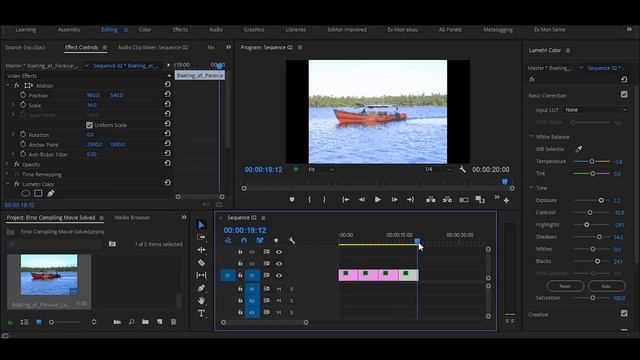The width and height of the screenshot is (640, 360).
Task: Open Graphics workspace
Action: (x=254, y=29)
